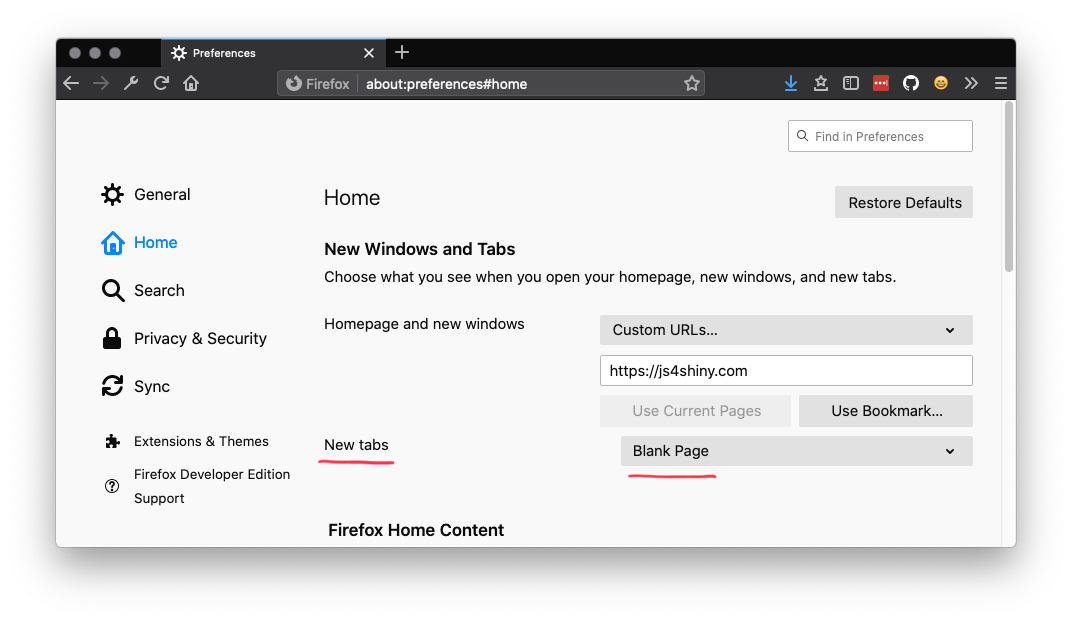Screen dimensions: 1072x621
Task: Open the emoji extension icon
Action: coord(941,83)
